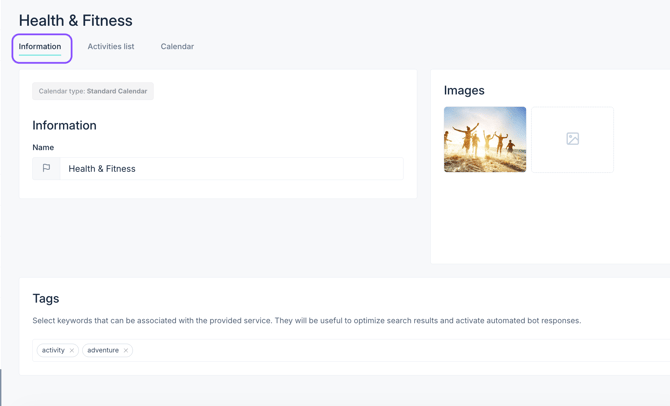Select the adventure tag chip
The height and width of the screenshot is (406, 670).
(107, 350)
